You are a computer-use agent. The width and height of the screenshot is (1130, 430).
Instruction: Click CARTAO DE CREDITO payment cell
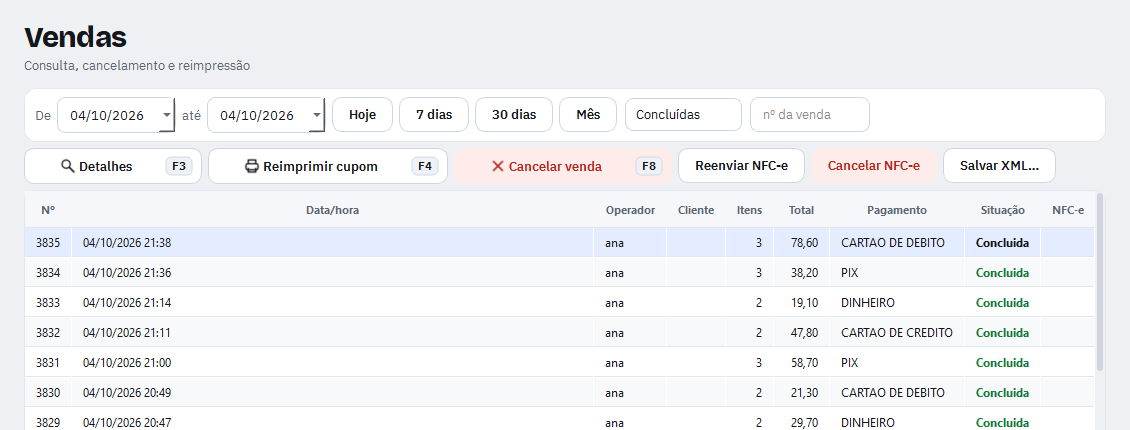(897, 333)
